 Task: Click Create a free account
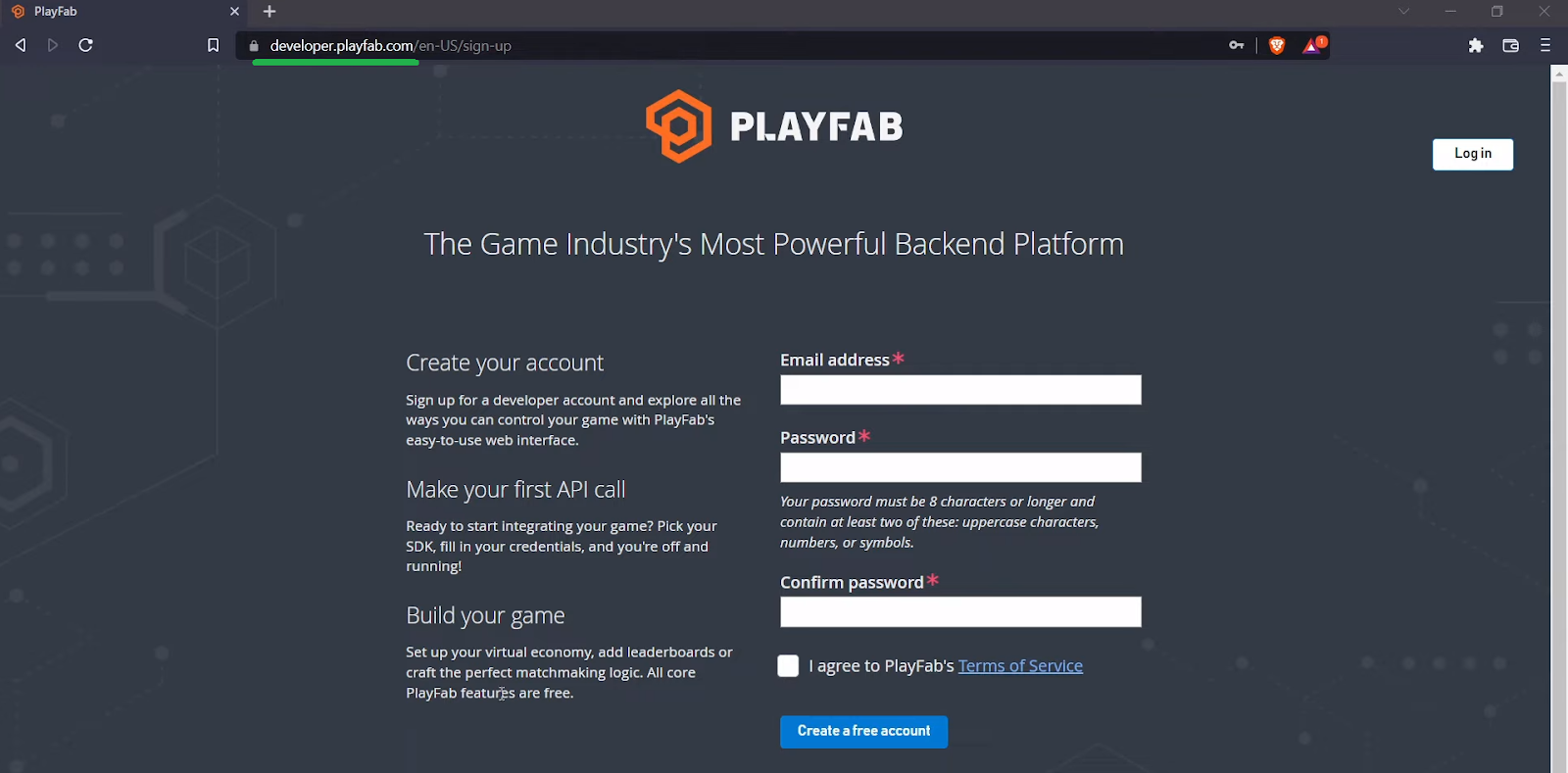pos(863,732)
